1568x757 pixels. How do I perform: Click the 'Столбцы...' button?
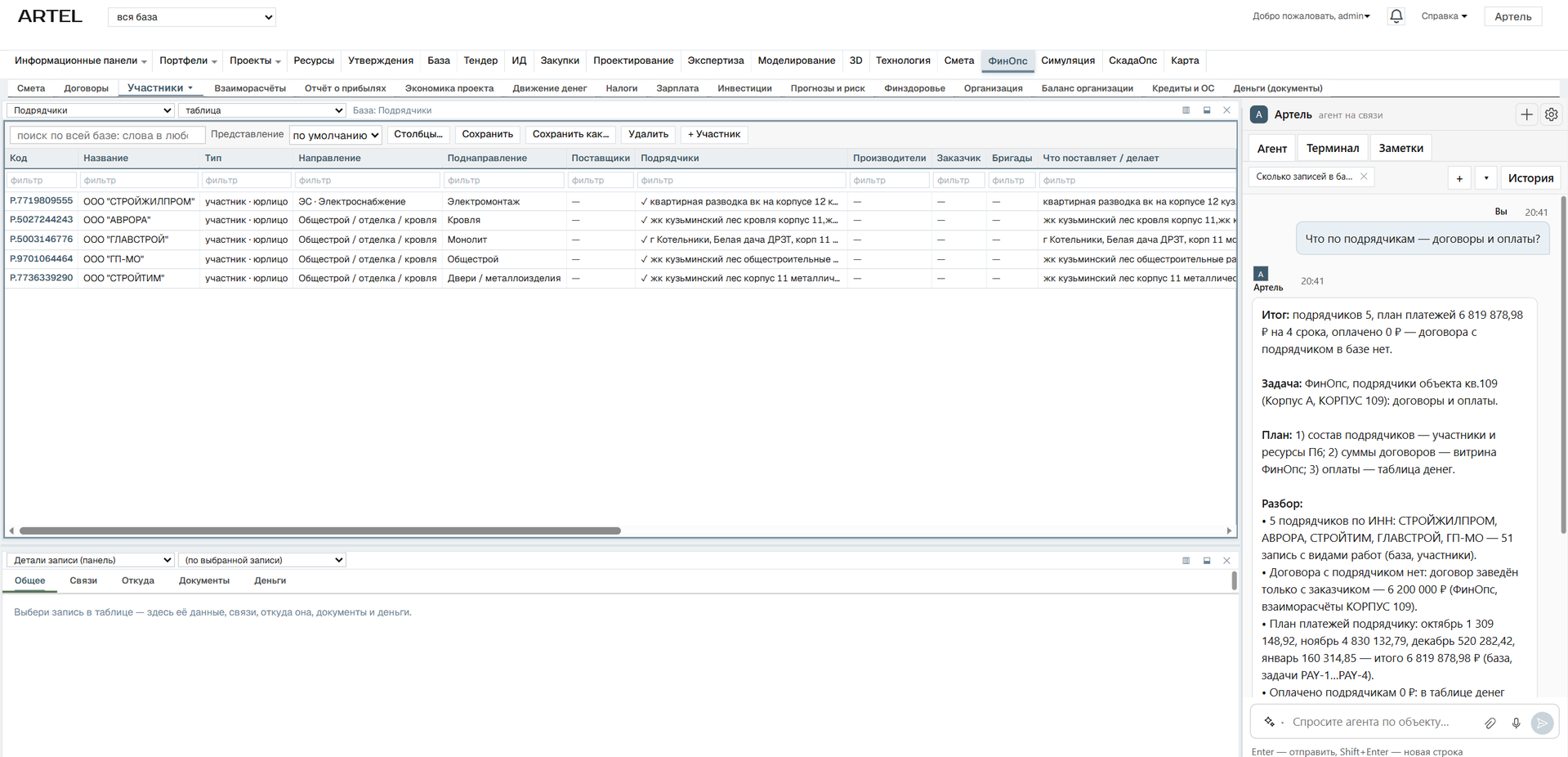point(418,134)
